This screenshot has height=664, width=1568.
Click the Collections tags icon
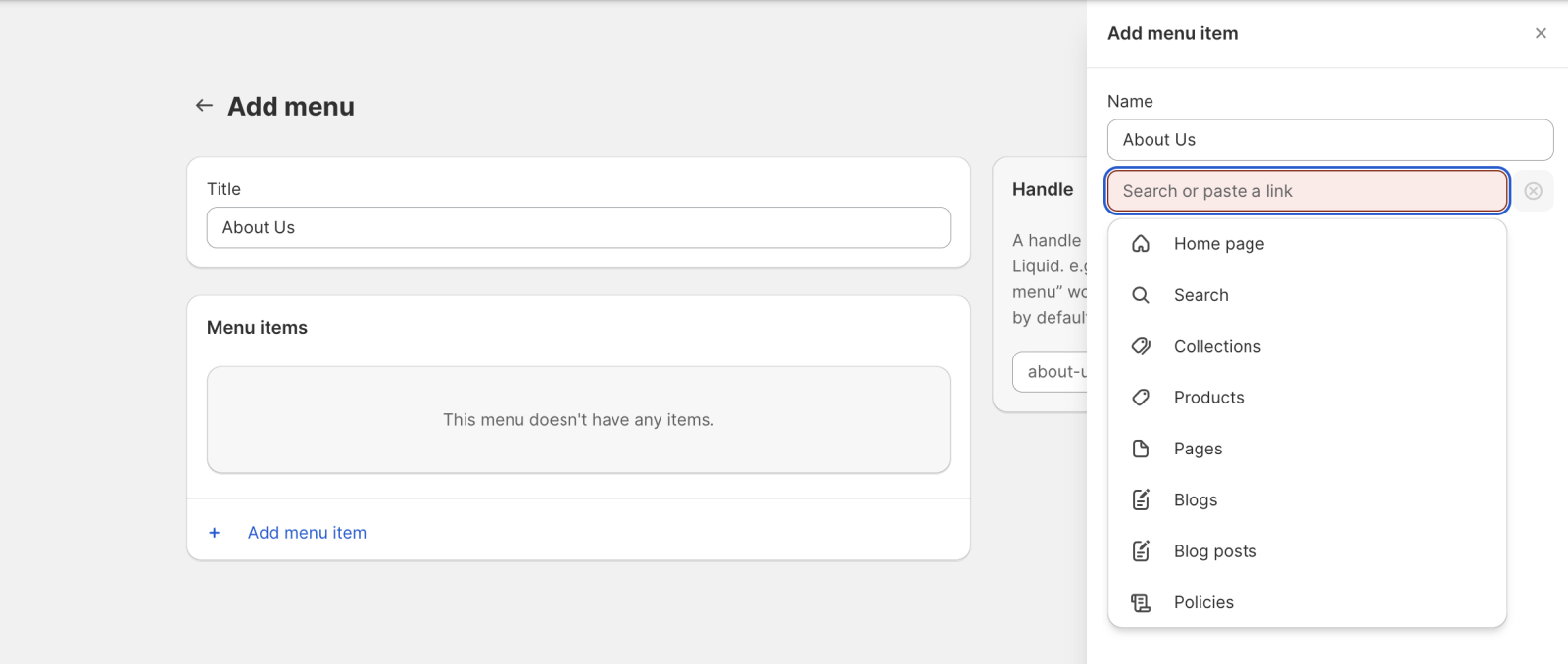click(x=1141, y=346)
